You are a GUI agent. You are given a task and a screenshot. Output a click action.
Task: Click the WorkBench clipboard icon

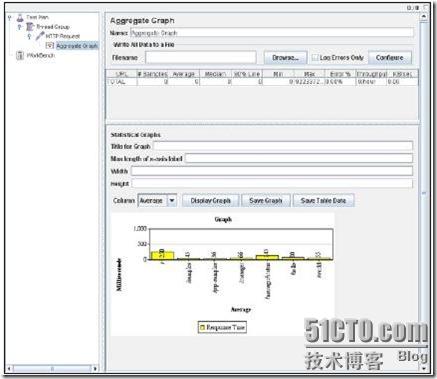20,55
